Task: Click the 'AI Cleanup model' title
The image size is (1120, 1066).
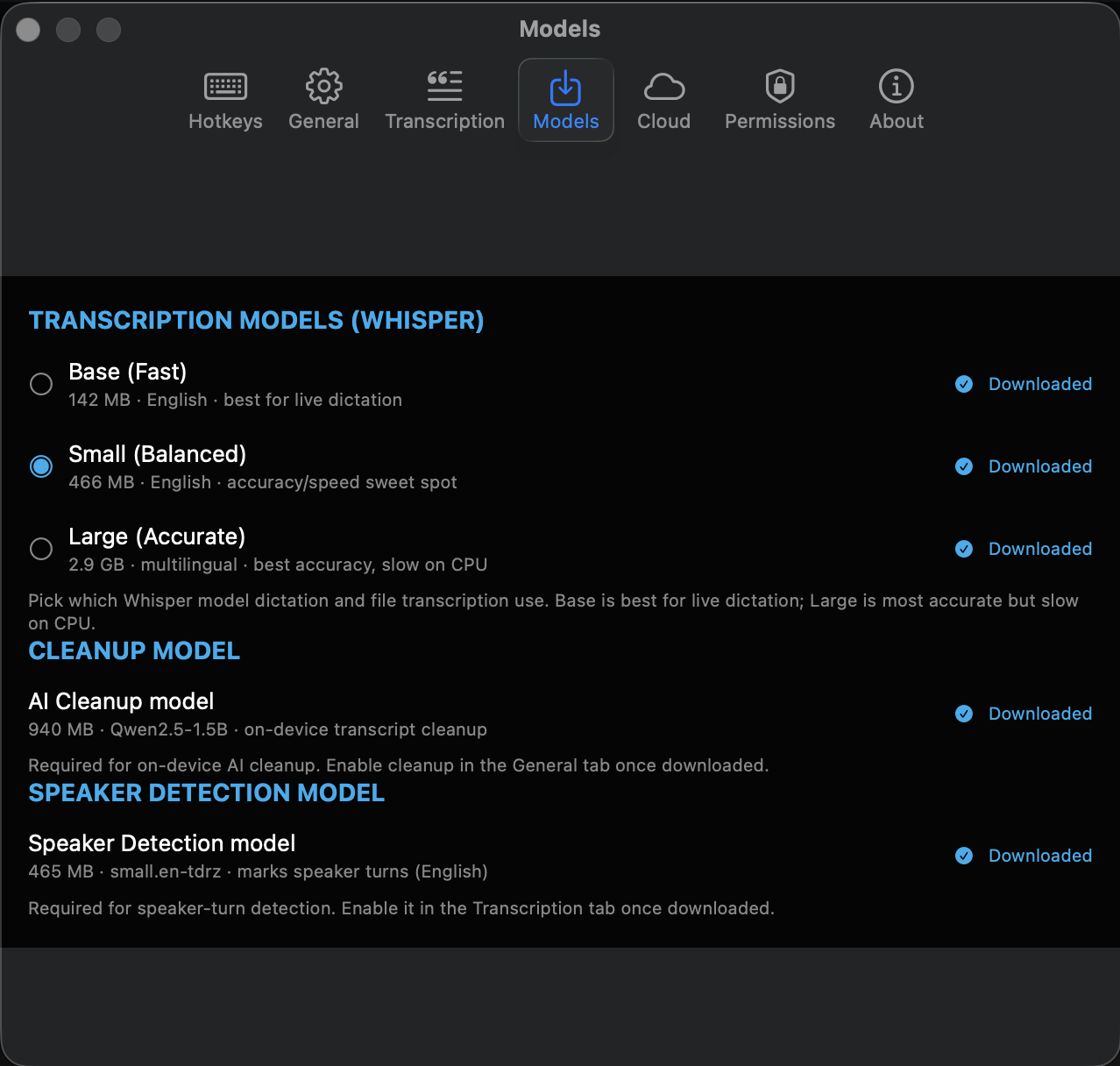Action: click(121, 701)
